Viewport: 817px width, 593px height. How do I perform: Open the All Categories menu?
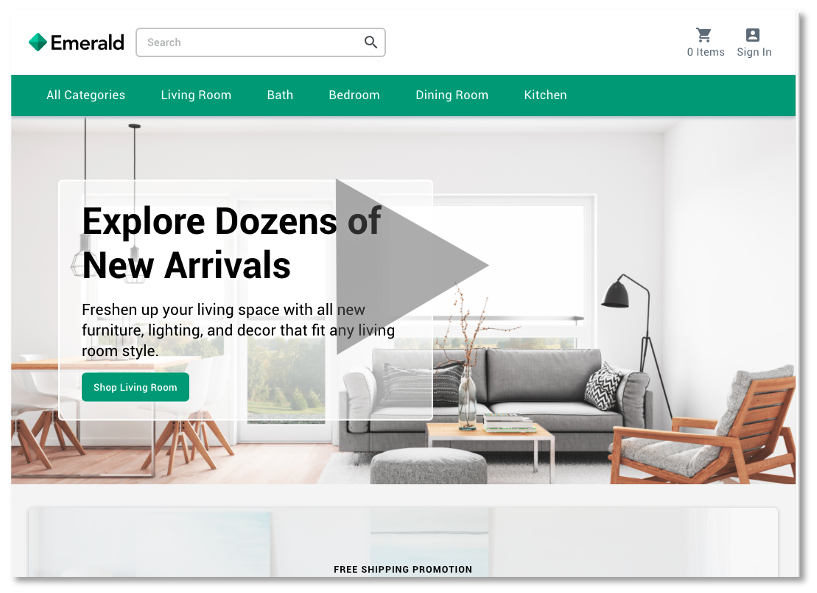pos(85,95)
